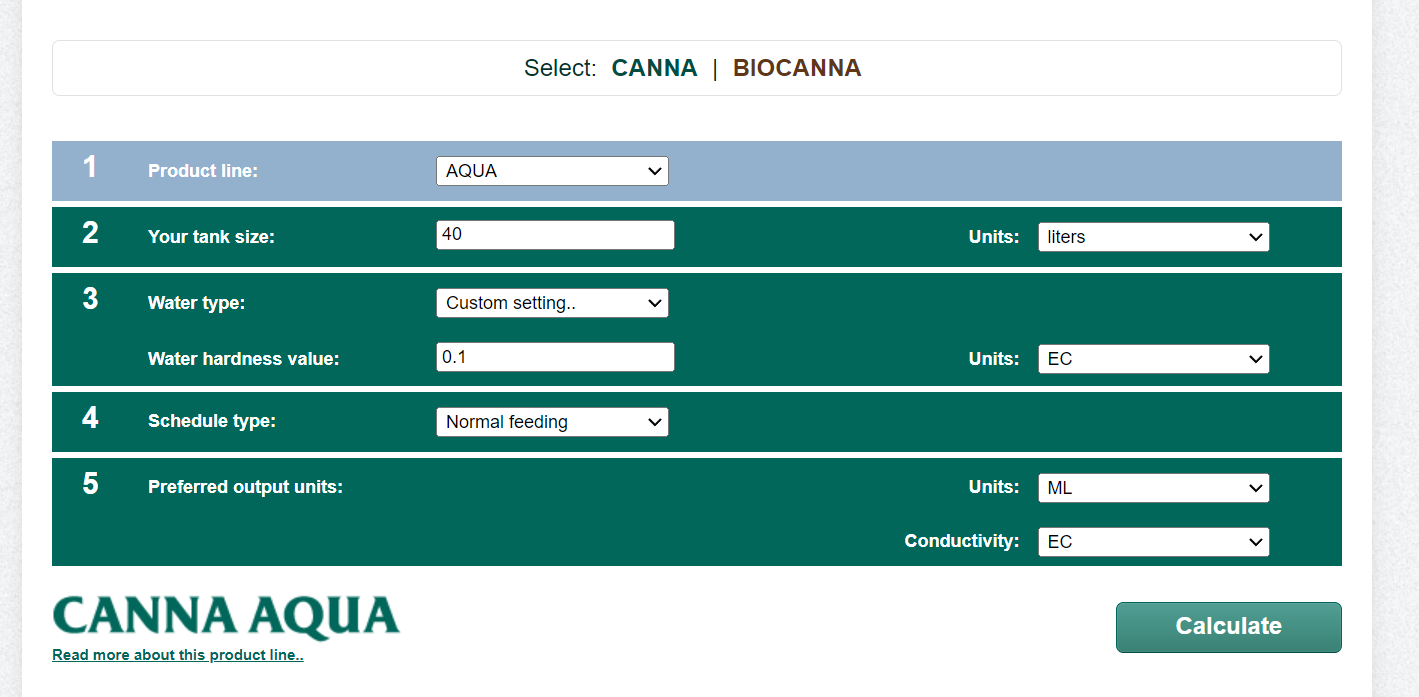
Task: Open the Schedule type Normal feeding dropdown
Action: [x=552, y=422]
